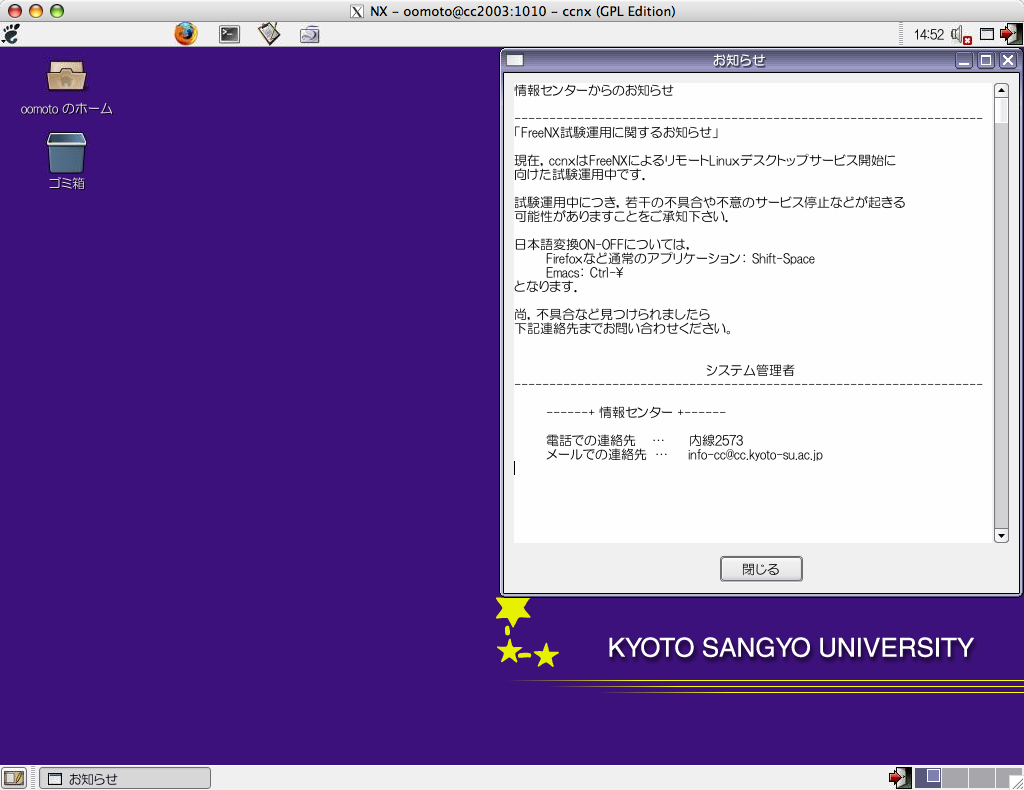The image size is (1024, 790).
Task: Click the email info-cc@cc.kyoto-su.ac.jp
Action: coord(755,455)
